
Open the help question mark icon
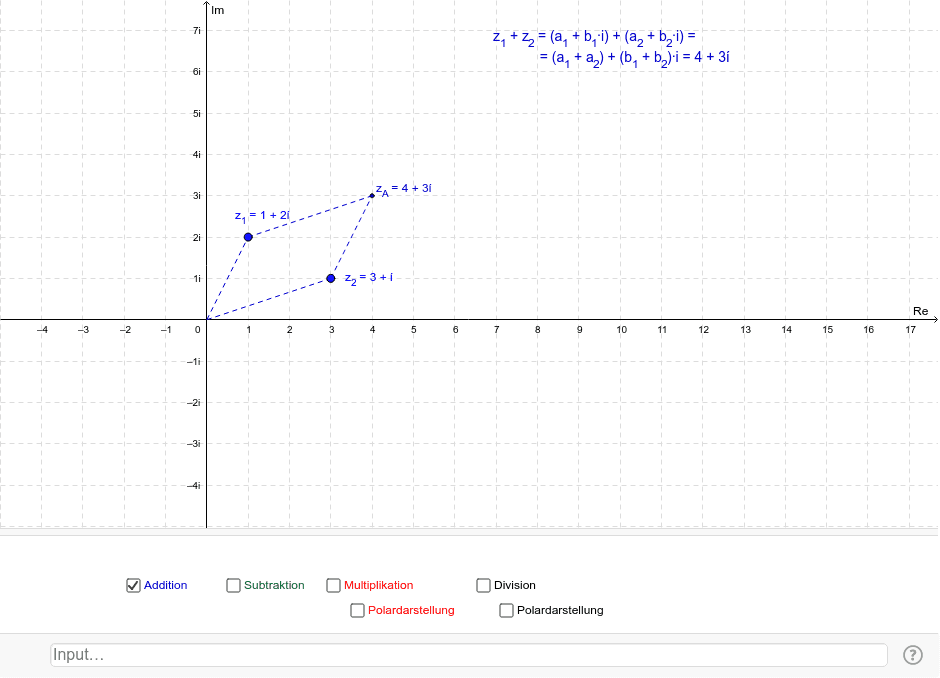pyautogui.click(x=912, y=655)
